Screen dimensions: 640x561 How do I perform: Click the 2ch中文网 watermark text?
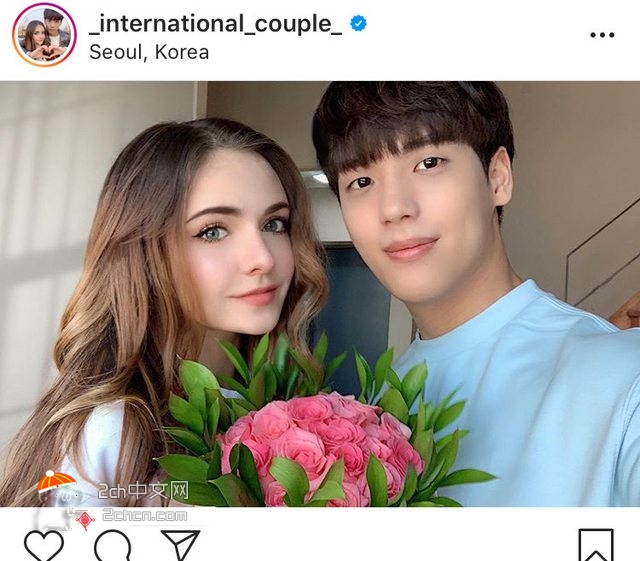[x=143, y=491]
